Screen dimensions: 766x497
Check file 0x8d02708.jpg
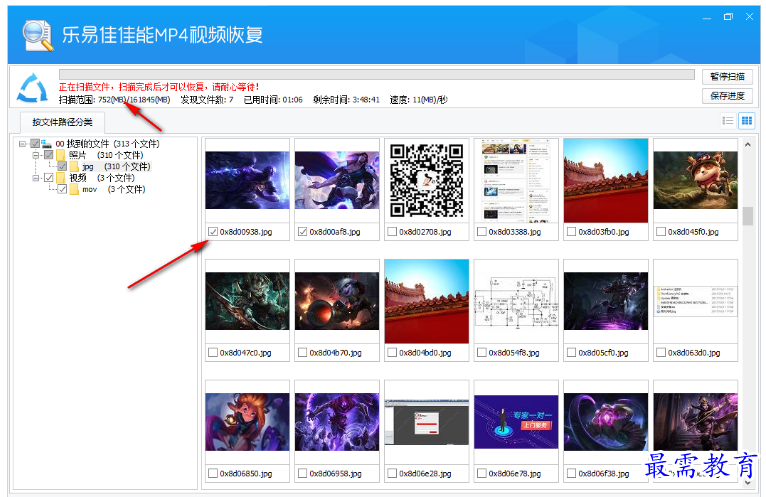click(392, 232)
